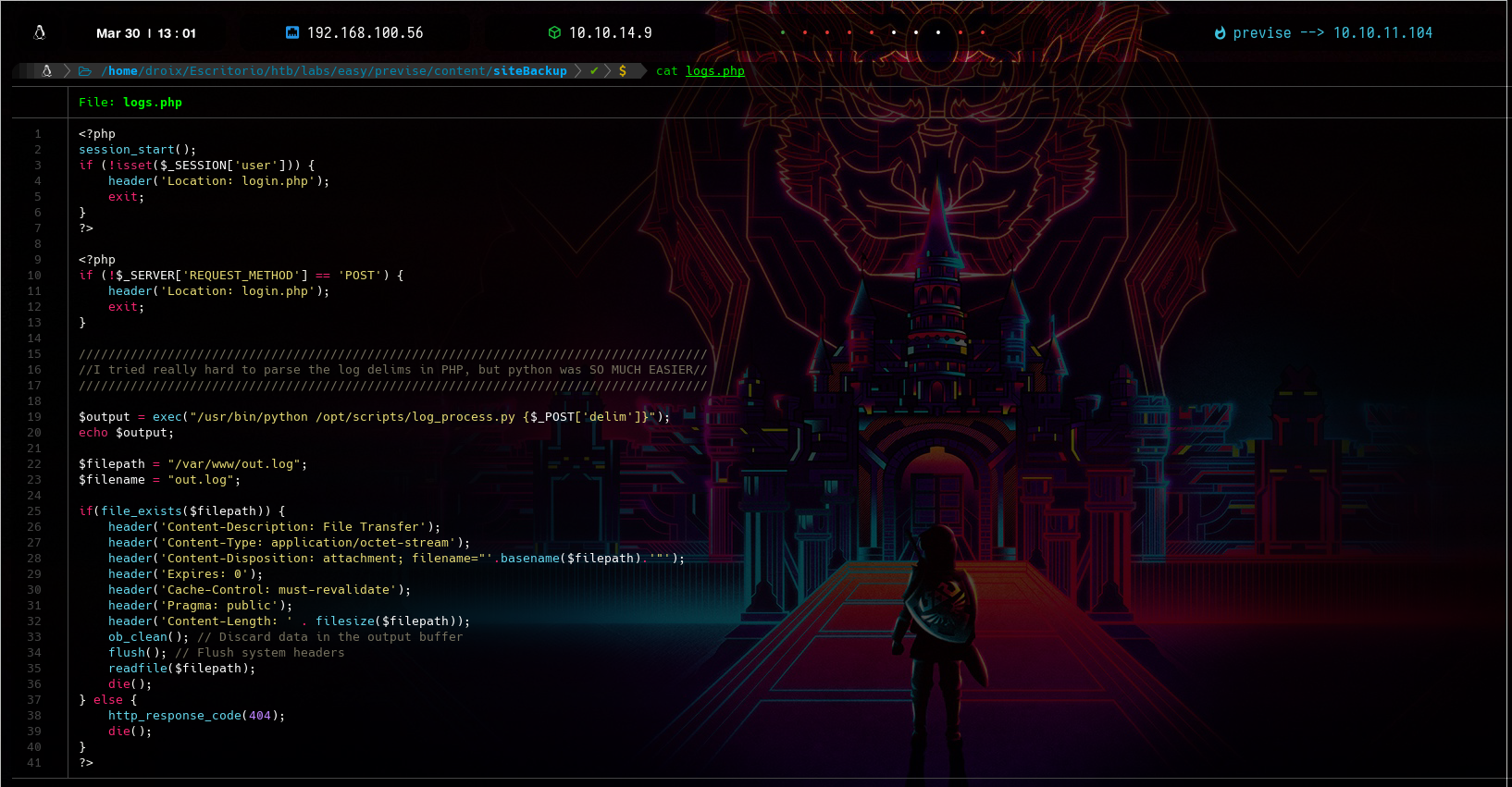Click the green cube icon beside 10.10.14.9

[x=554, y=32]
